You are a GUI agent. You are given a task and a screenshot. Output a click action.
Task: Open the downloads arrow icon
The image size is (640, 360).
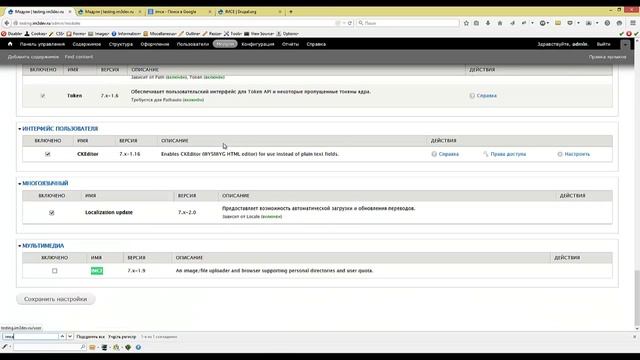coord(488,23)
